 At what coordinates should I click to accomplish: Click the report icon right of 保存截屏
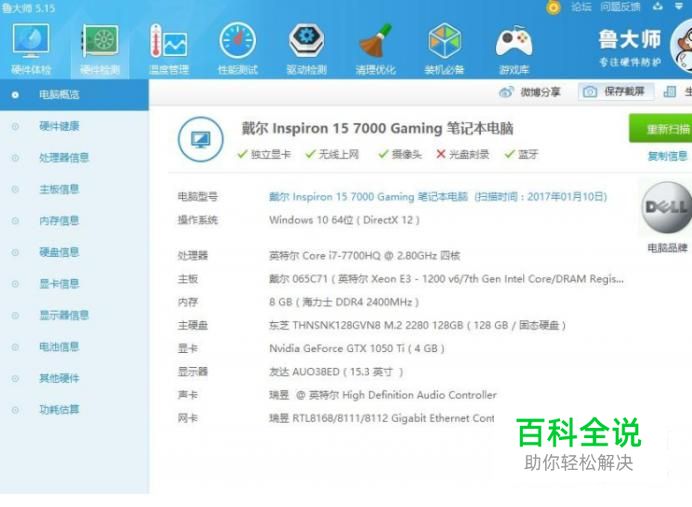coord(669,92)
